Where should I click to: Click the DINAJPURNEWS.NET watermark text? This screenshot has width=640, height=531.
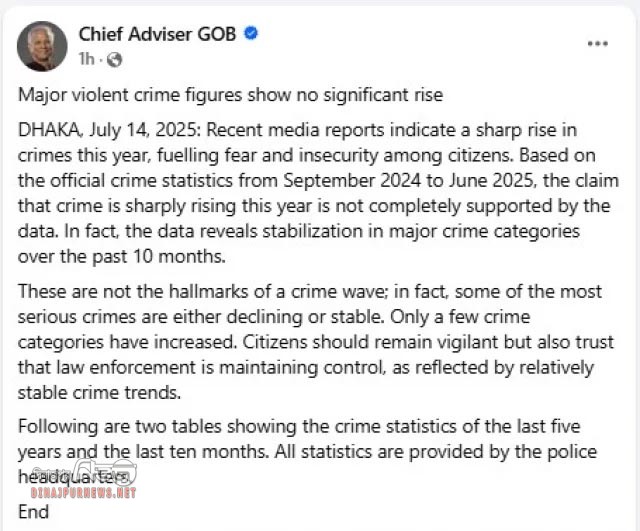click(84, 493)
